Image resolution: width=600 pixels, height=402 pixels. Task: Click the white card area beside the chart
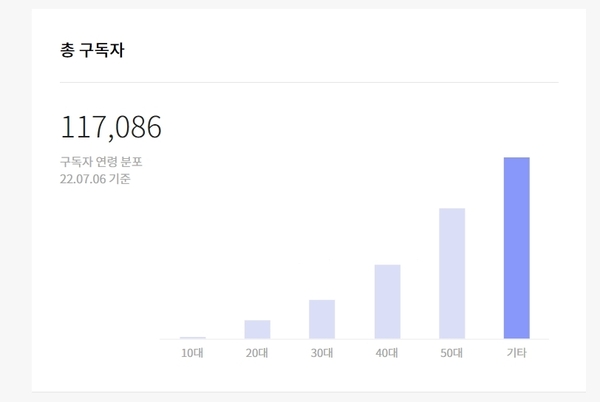tap(103, 268)
